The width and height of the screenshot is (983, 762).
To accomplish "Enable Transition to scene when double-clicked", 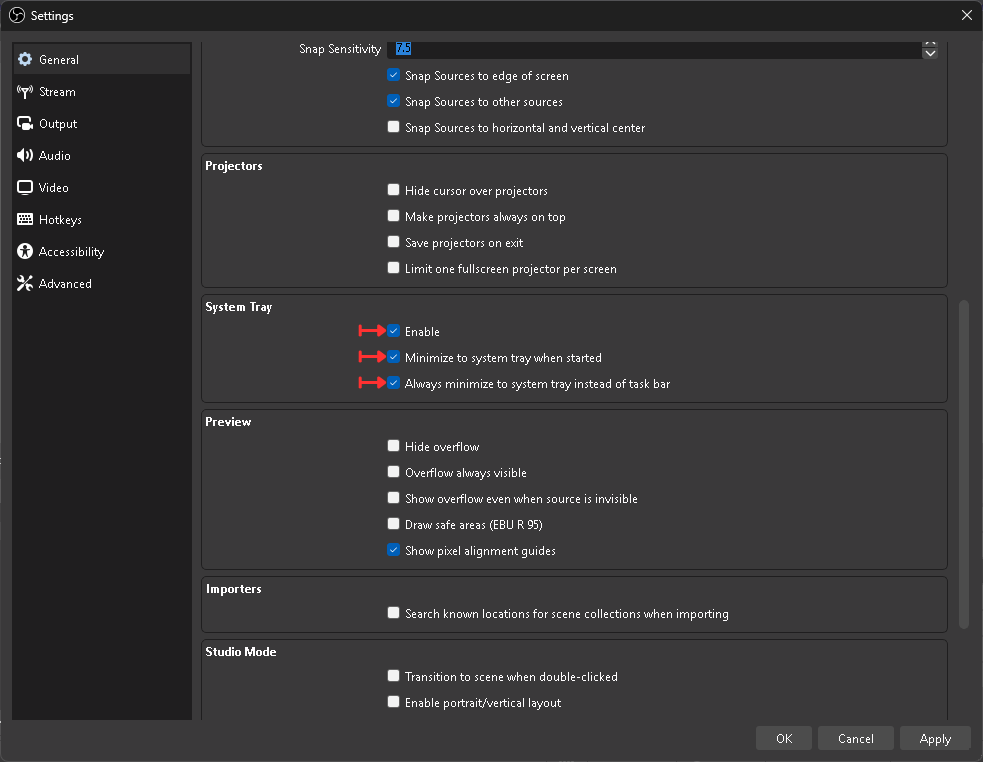I will coord(394,676).
